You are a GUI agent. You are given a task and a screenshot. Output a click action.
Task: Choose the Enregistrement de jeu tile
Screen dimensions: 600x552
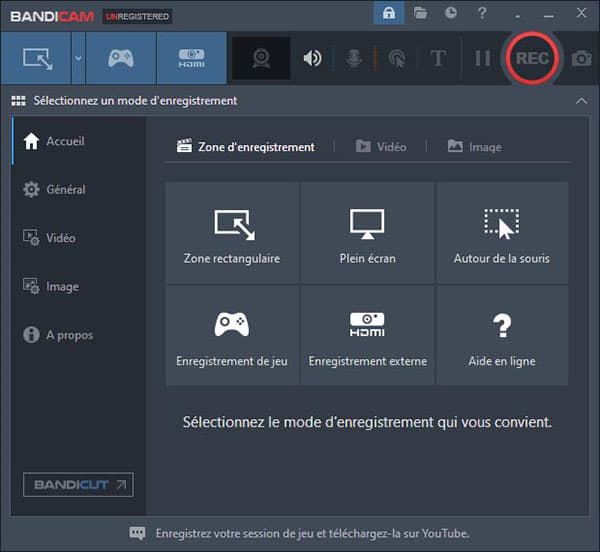point(232,335)
